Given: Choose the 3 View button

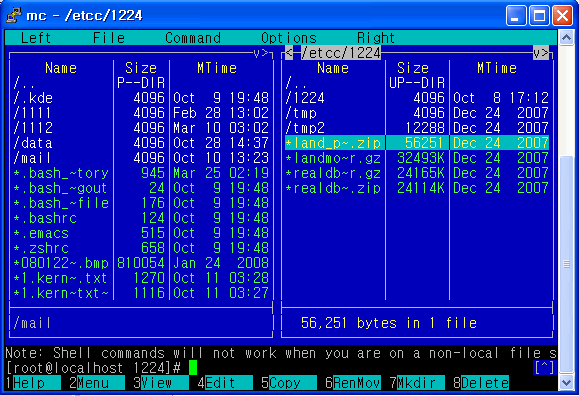Looking at the screenshot, I should (x=161, y=383).
